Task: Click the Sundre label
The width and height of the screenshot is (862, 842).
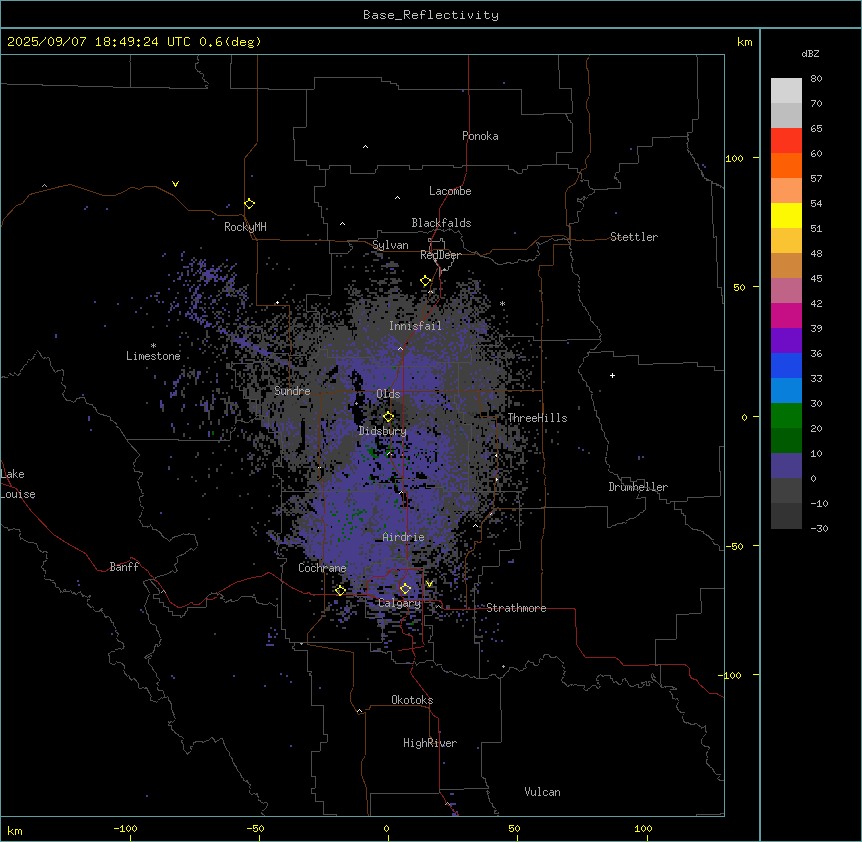Action: tap(292, 391)
